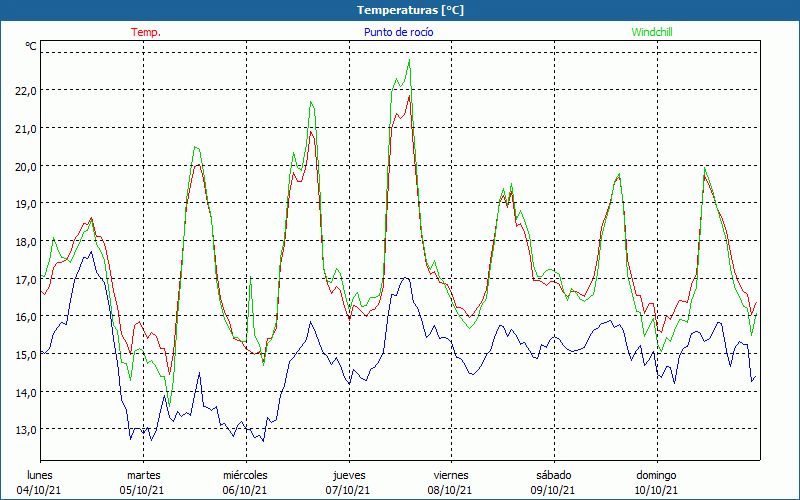The width and height of the screenshot is (800, 500).
Task: Click the date 07/10/21
Action: [348, 490]
